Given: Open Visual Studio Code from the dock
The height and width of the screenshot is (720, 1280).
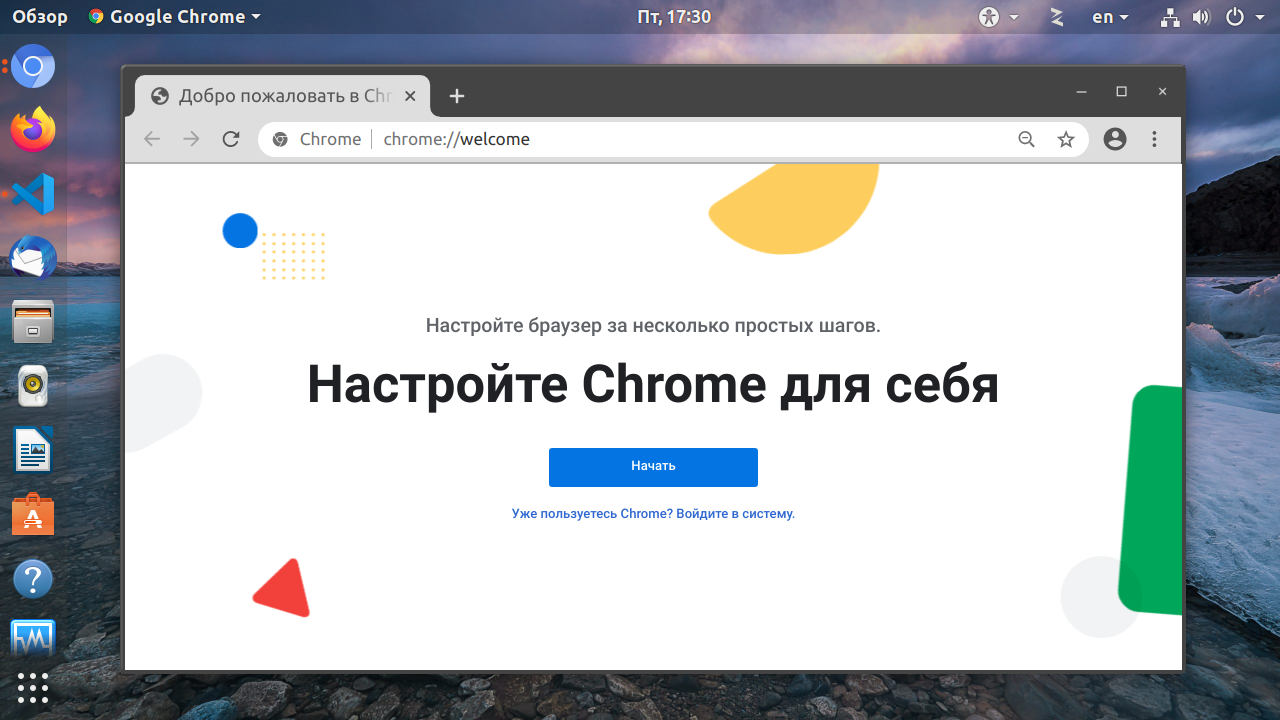Looking at the screenshot, I should (33, 193).
